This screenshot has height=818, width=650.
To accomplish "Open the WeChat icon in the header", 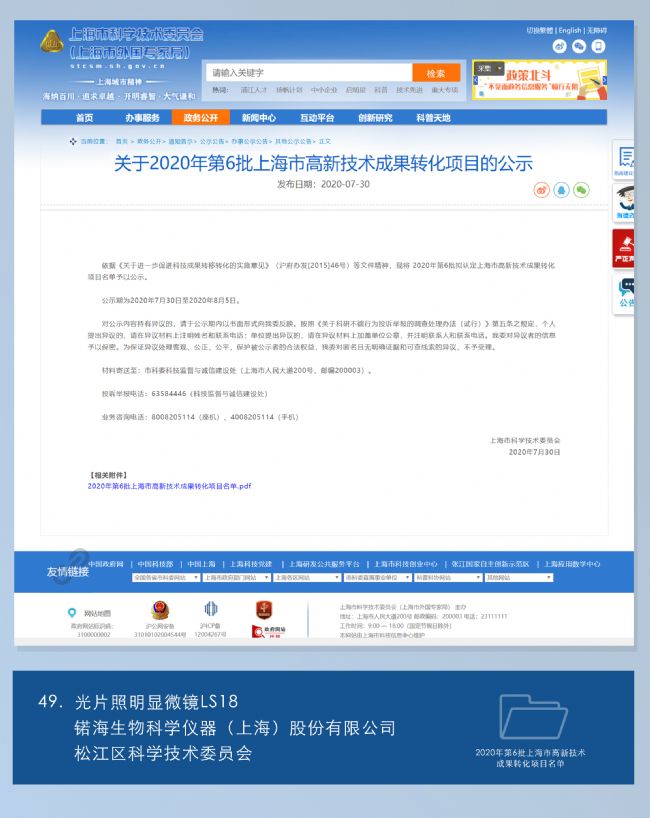I will (x=579, y=46).
